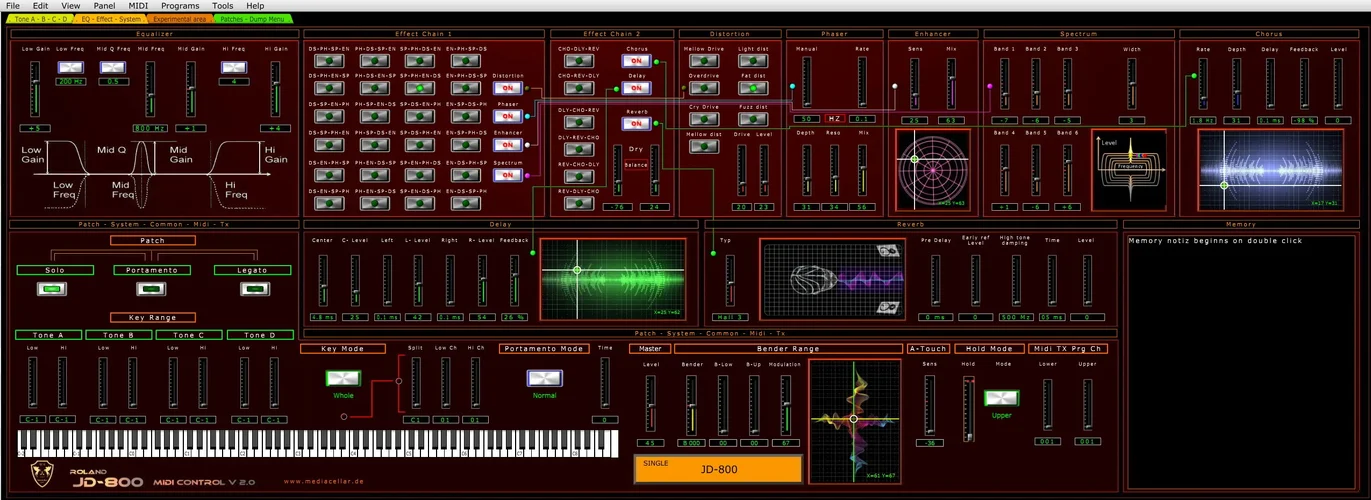The height and width of the screenshot is (500, 1371).
Task: Open the Programs menu
Action: click(x=180, y=6)
